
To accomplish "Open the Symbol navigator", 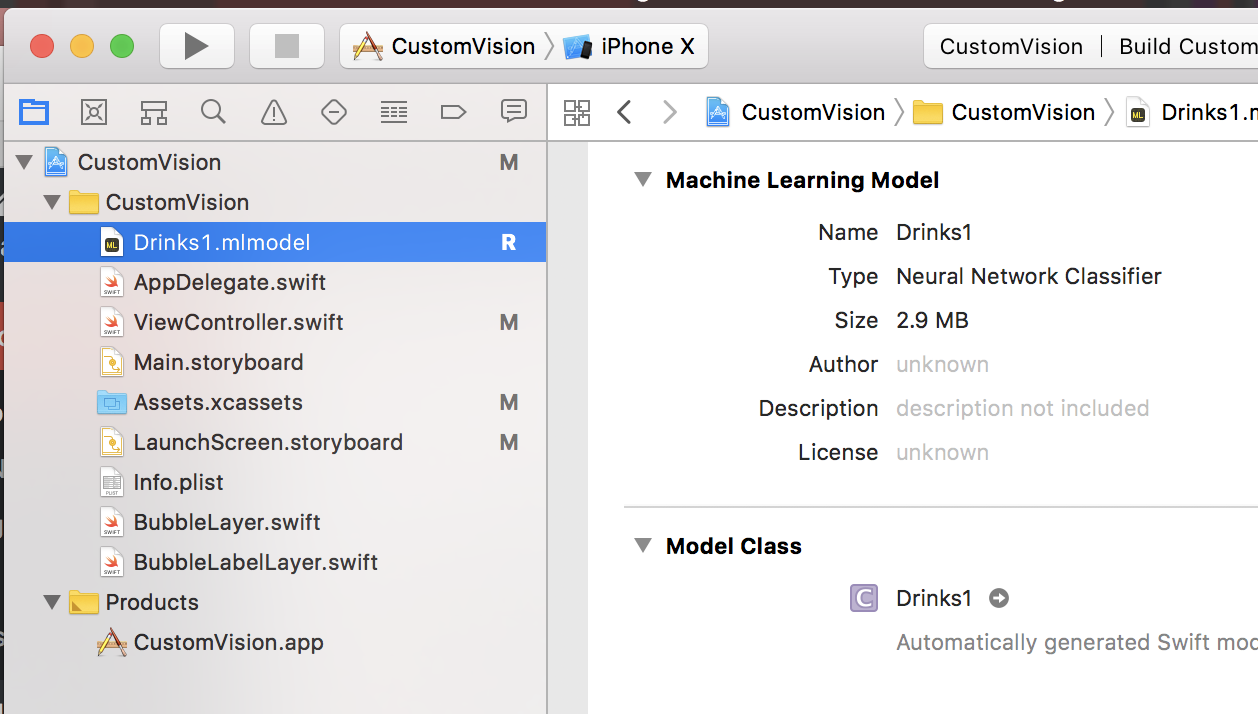I will tap(153, 112).
